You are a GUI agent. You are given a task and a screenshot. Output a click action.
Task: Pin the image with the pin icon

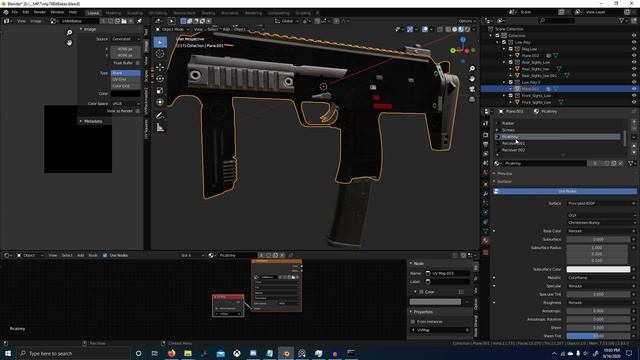coord(139,21)
